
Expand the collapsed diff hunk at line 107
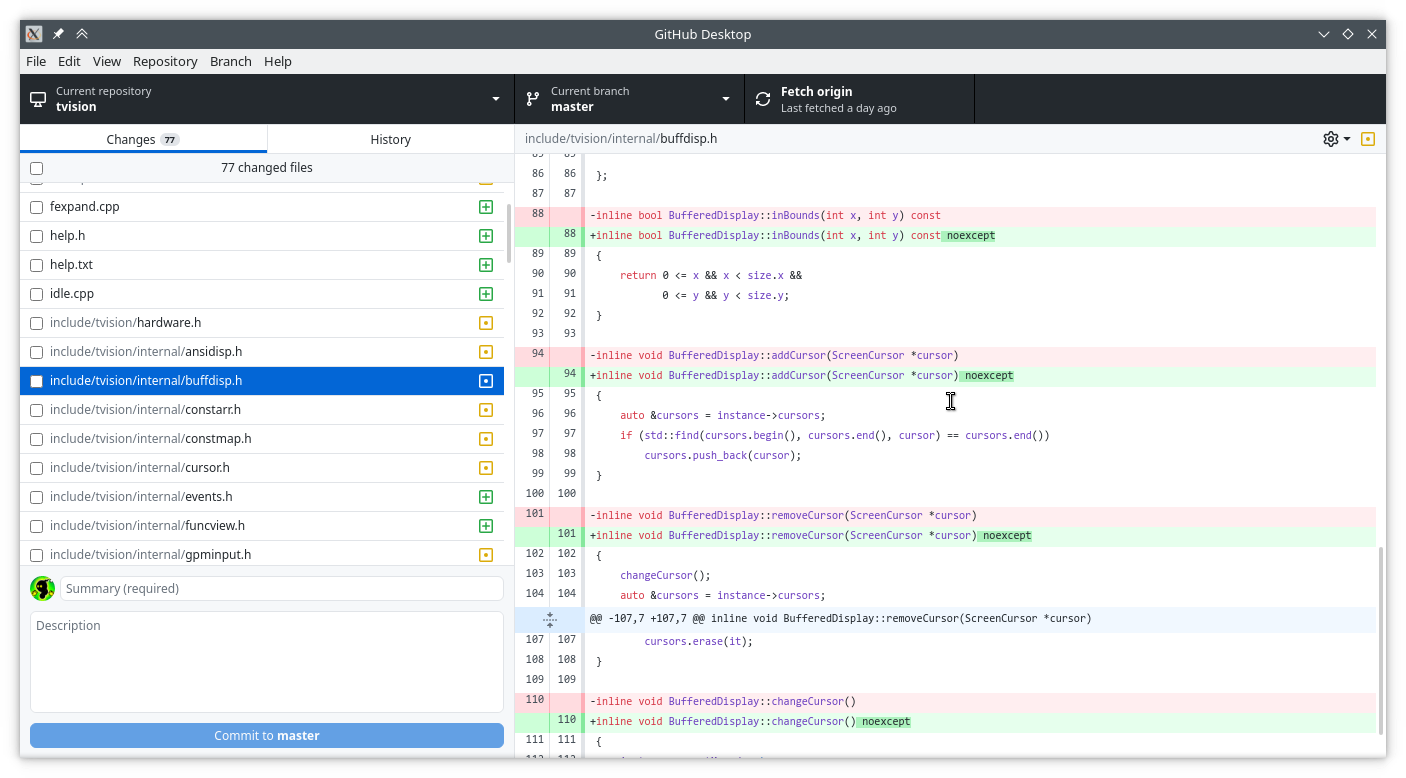point(549,619)
